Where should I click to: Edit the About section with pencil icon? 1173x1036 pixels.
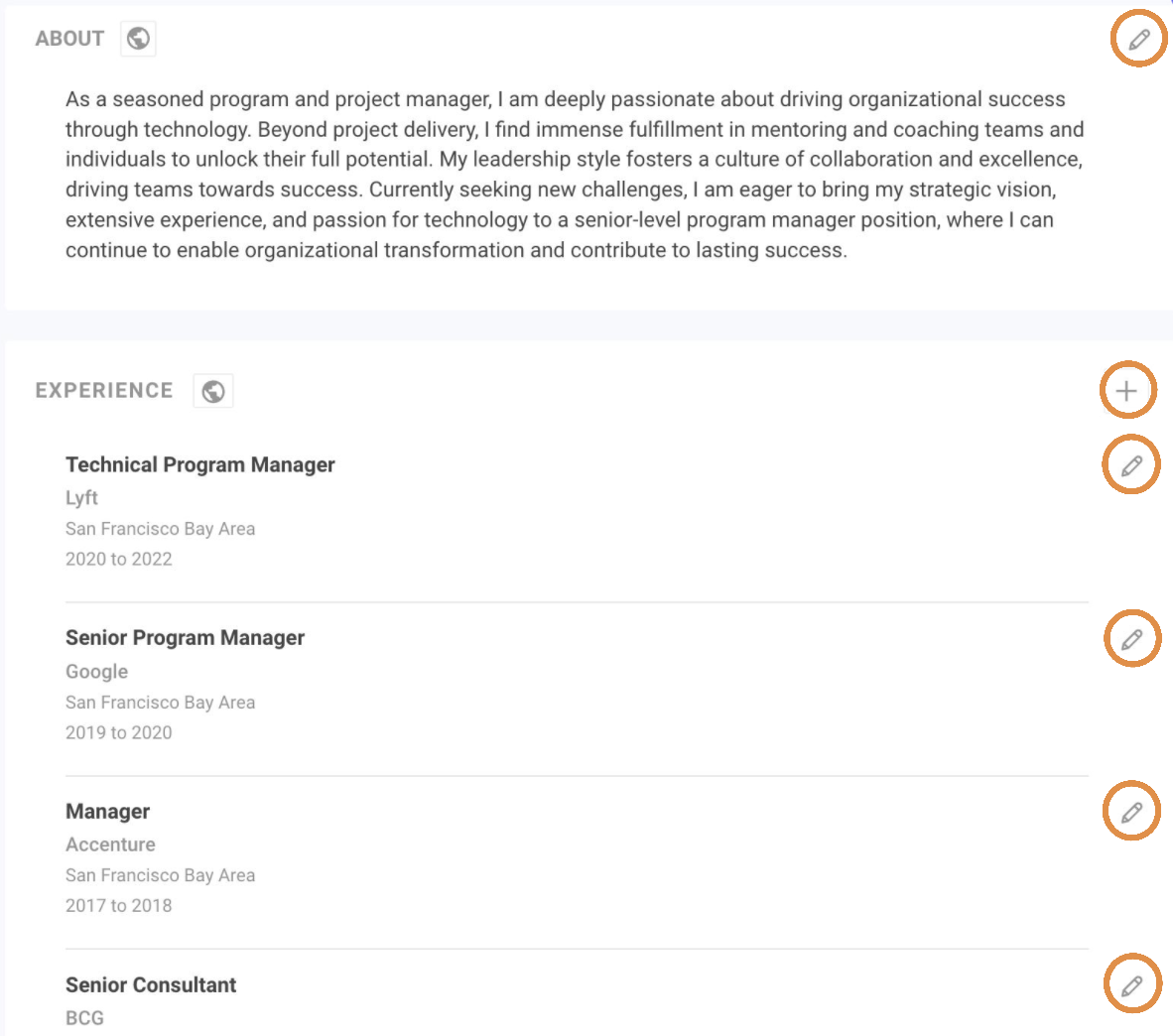pyautogui.click(x=1138, y=39)
